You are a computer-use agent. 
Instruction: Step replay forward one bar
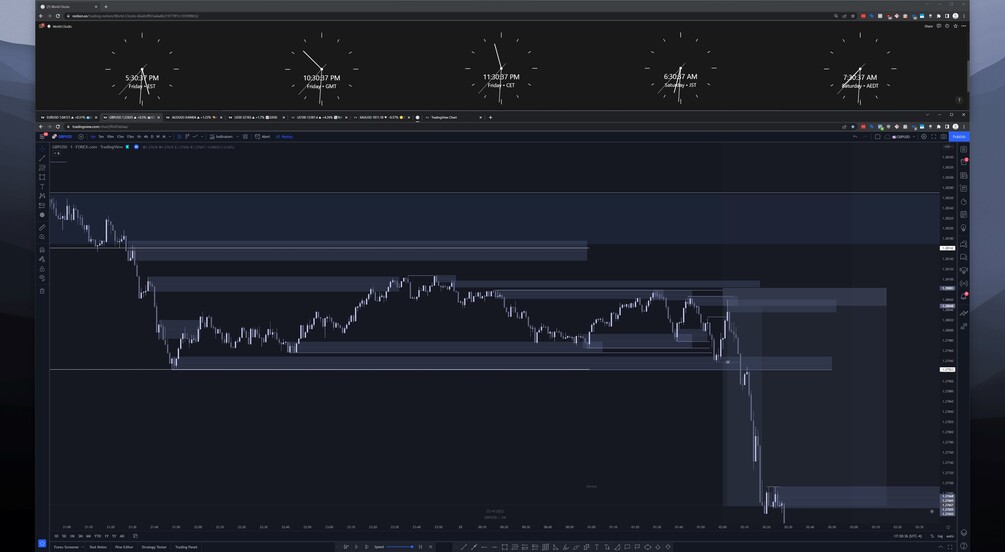367,547
